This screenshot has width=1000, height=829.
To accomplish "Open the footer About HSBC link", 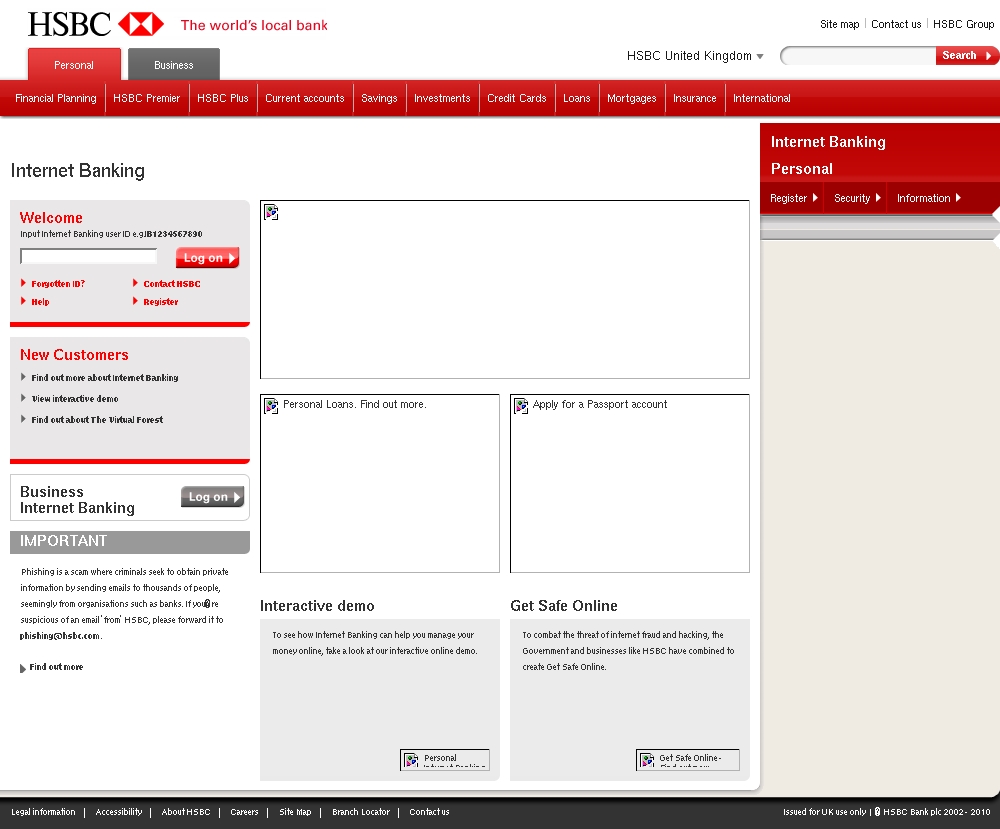I will point(186,812).
